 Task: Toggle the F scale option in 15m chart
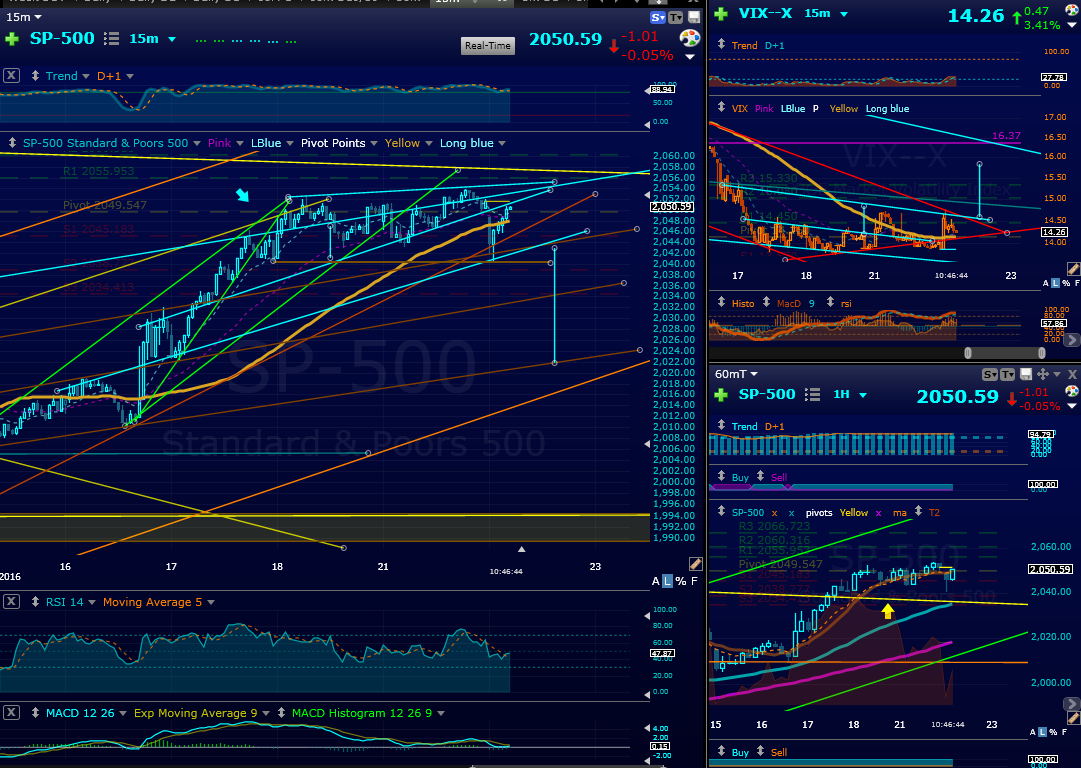point(694,581)
